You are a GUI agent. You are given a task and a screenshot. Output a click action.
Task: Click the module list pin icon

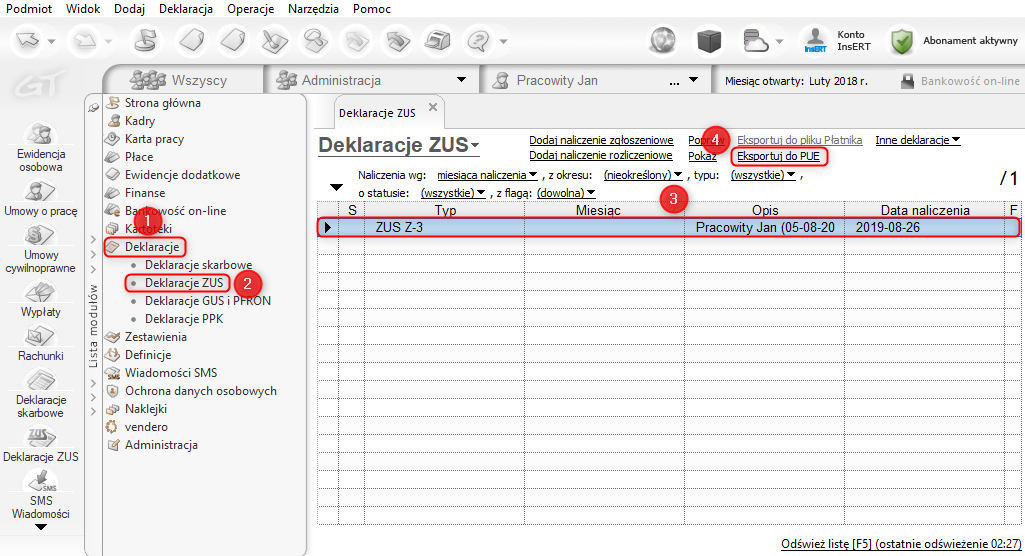click(x=93, y=108)
